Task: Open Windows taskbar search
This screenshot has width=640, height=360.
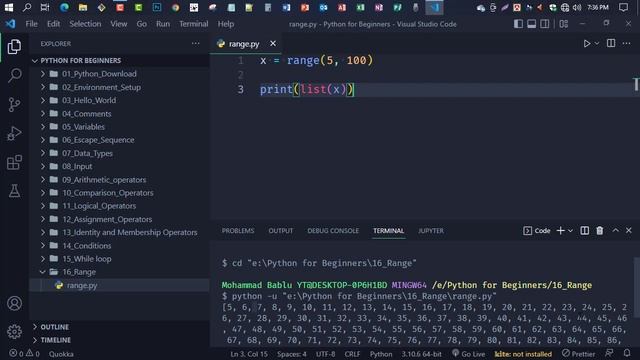Action: (x=27, y=7)
